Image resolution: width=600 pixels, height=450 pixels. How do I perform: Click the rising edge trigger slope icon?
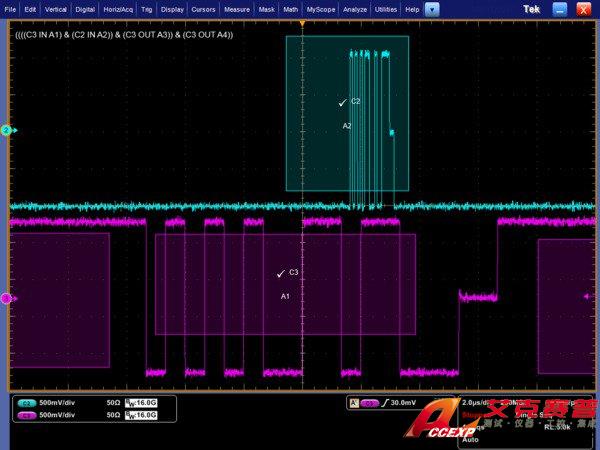click(386, 403)
